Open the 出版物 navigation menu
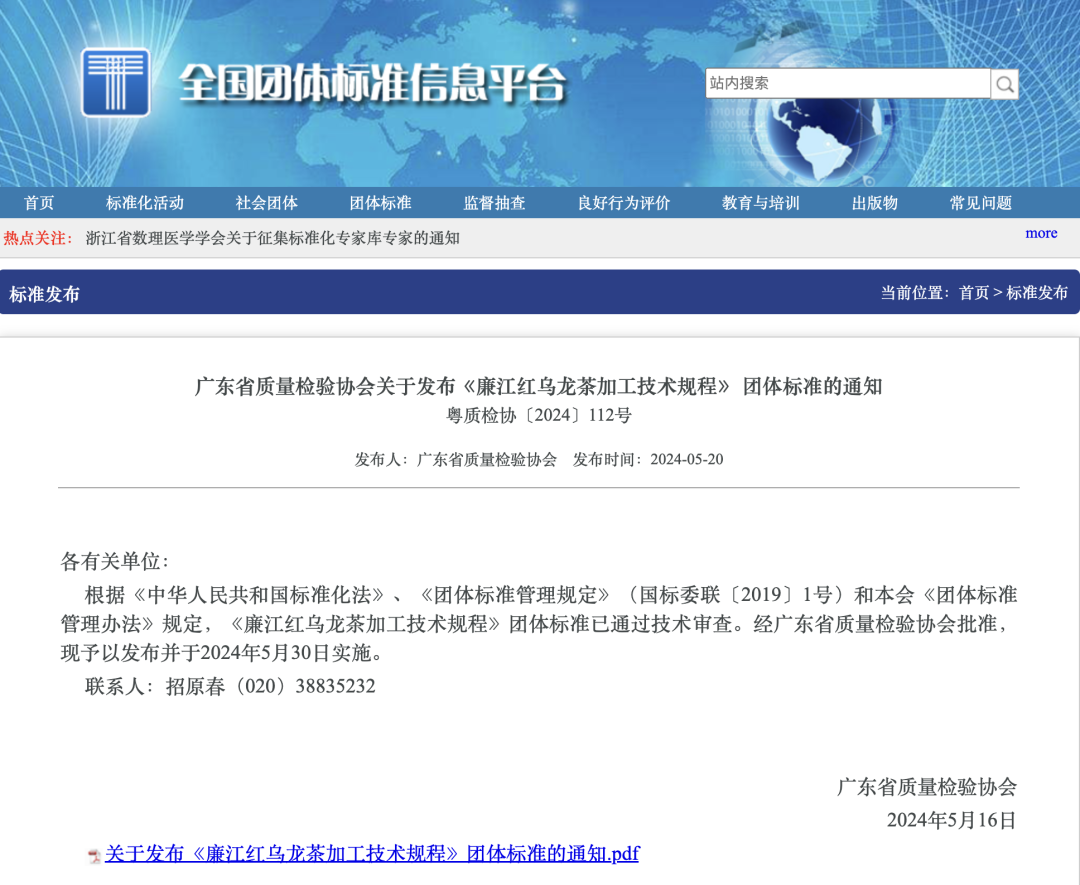The image size is (1080, 885). coord(873,202)
